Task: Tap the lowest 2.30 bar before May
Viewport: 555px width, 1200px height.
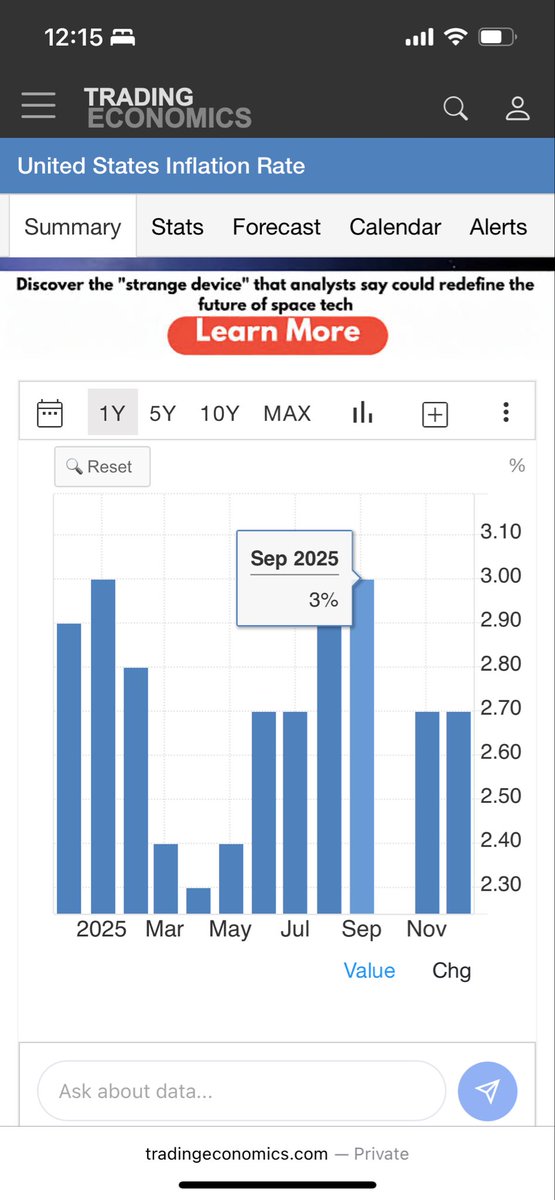Action: (199, 900)
